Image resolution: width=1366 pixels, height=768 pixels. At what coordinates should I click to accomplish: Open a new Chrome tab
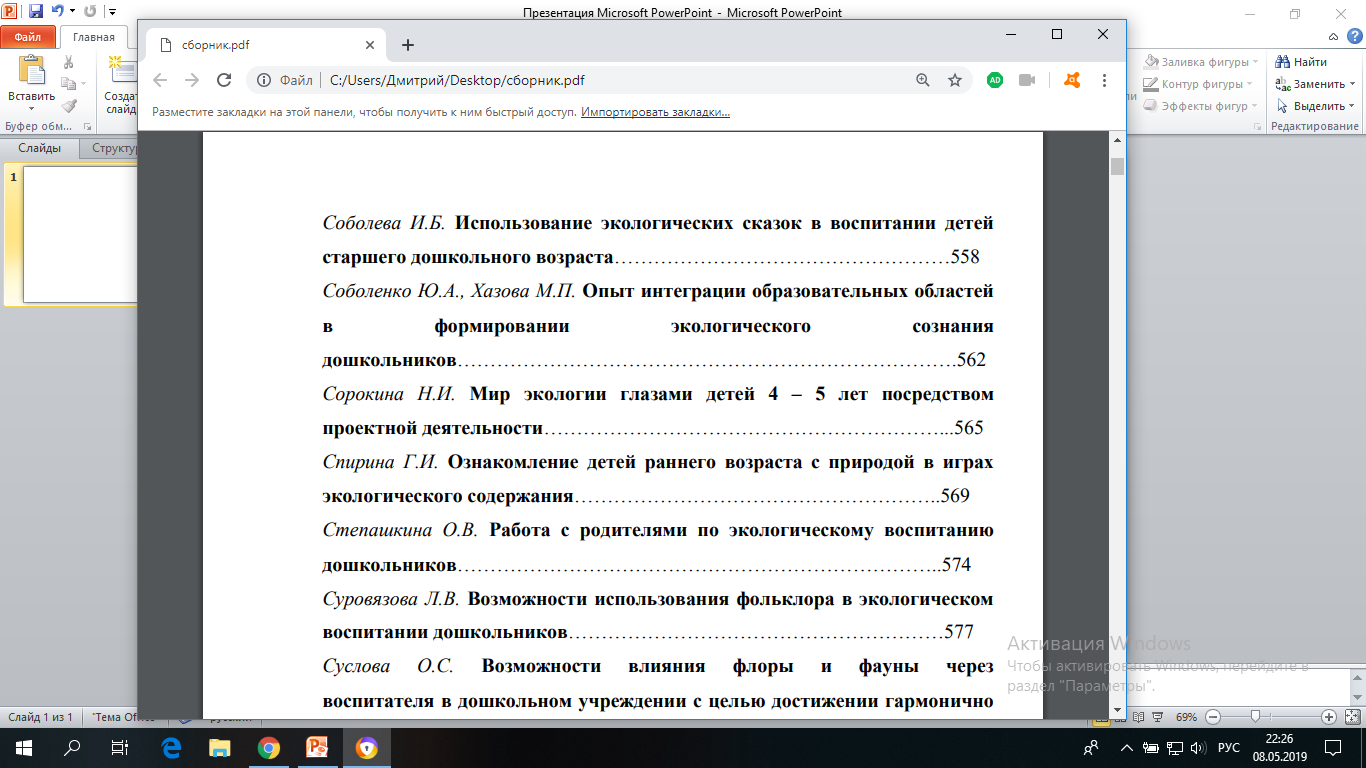click(x=408, y=45)
